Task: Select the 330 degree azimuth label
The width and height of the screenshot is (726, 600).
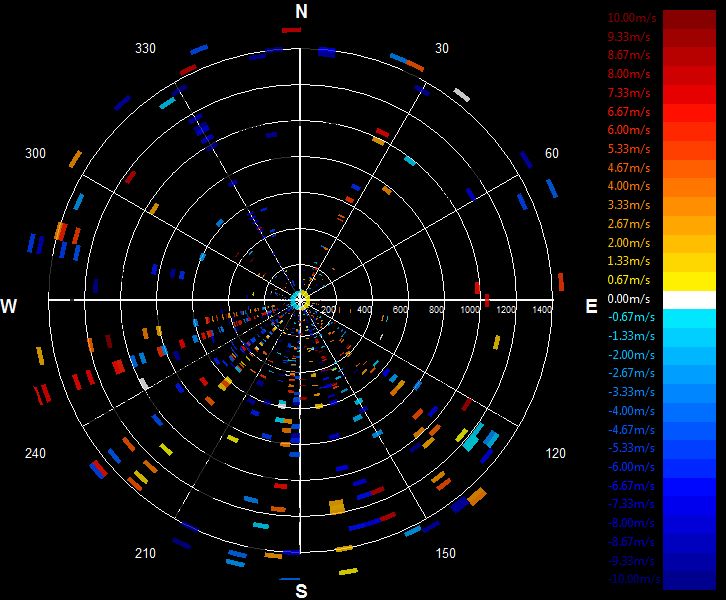Action: (145, 49)
